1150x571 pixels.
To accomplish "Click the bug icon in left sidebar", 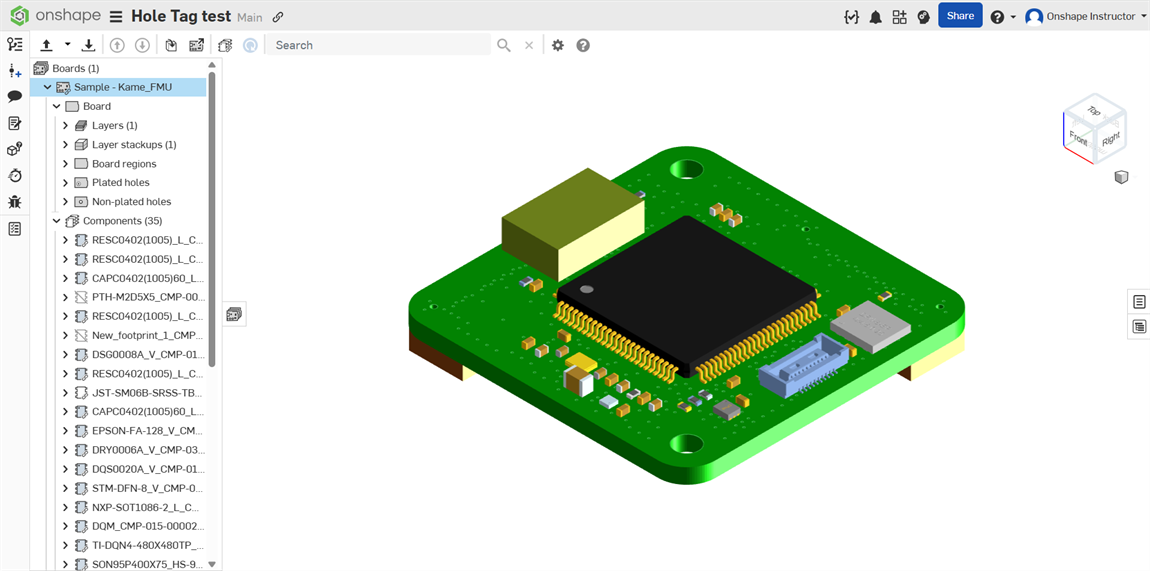I will 15,202.
